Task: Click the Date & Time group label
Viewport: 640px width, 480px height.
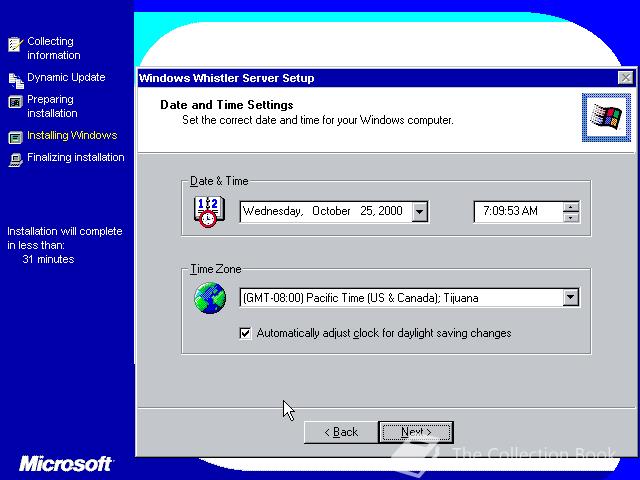Action: click(219, 181)
